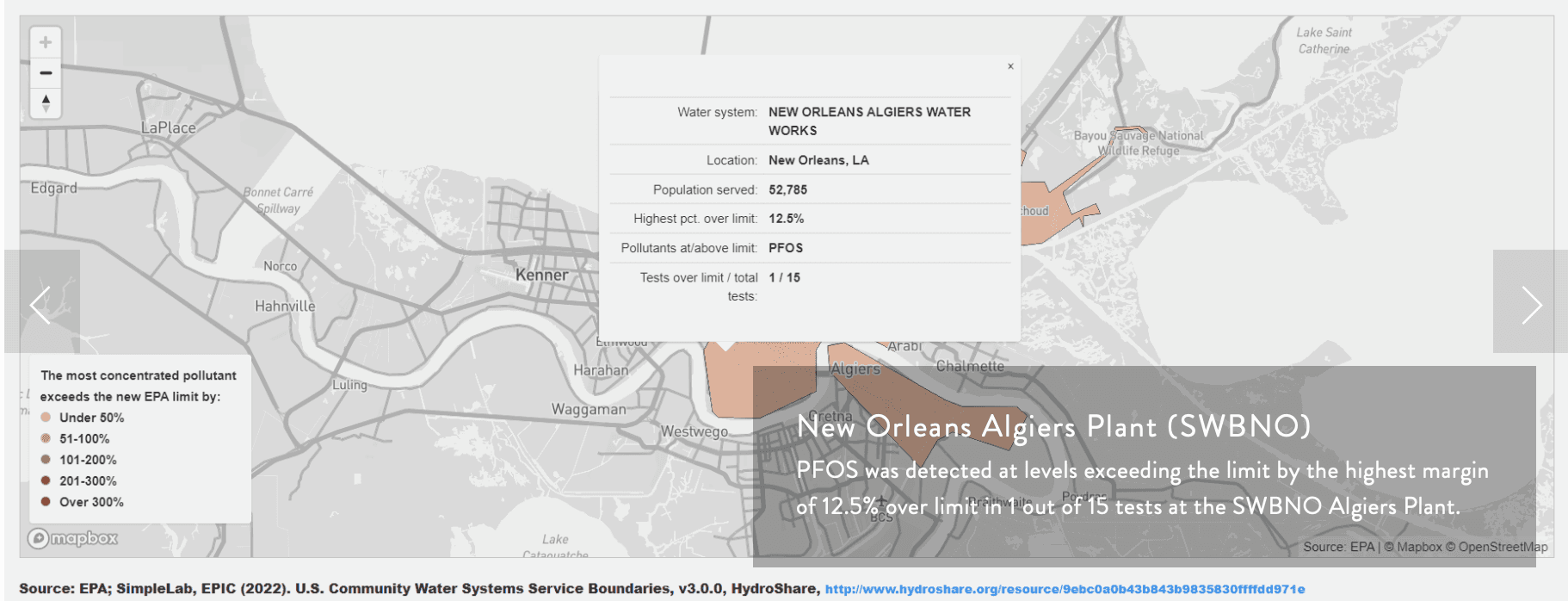
Task: Close the water system popup
Action: (1010, 66)
